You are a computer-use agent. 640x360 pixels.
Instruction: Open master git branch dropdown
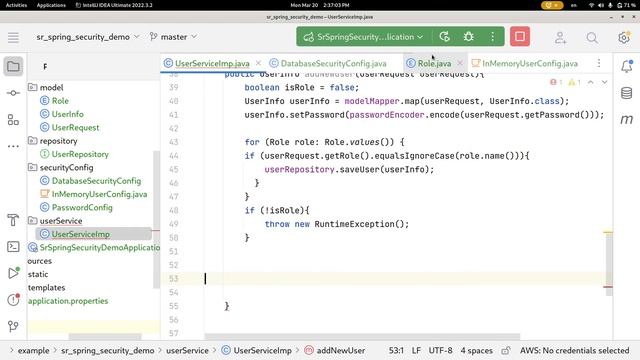(173, 37)
